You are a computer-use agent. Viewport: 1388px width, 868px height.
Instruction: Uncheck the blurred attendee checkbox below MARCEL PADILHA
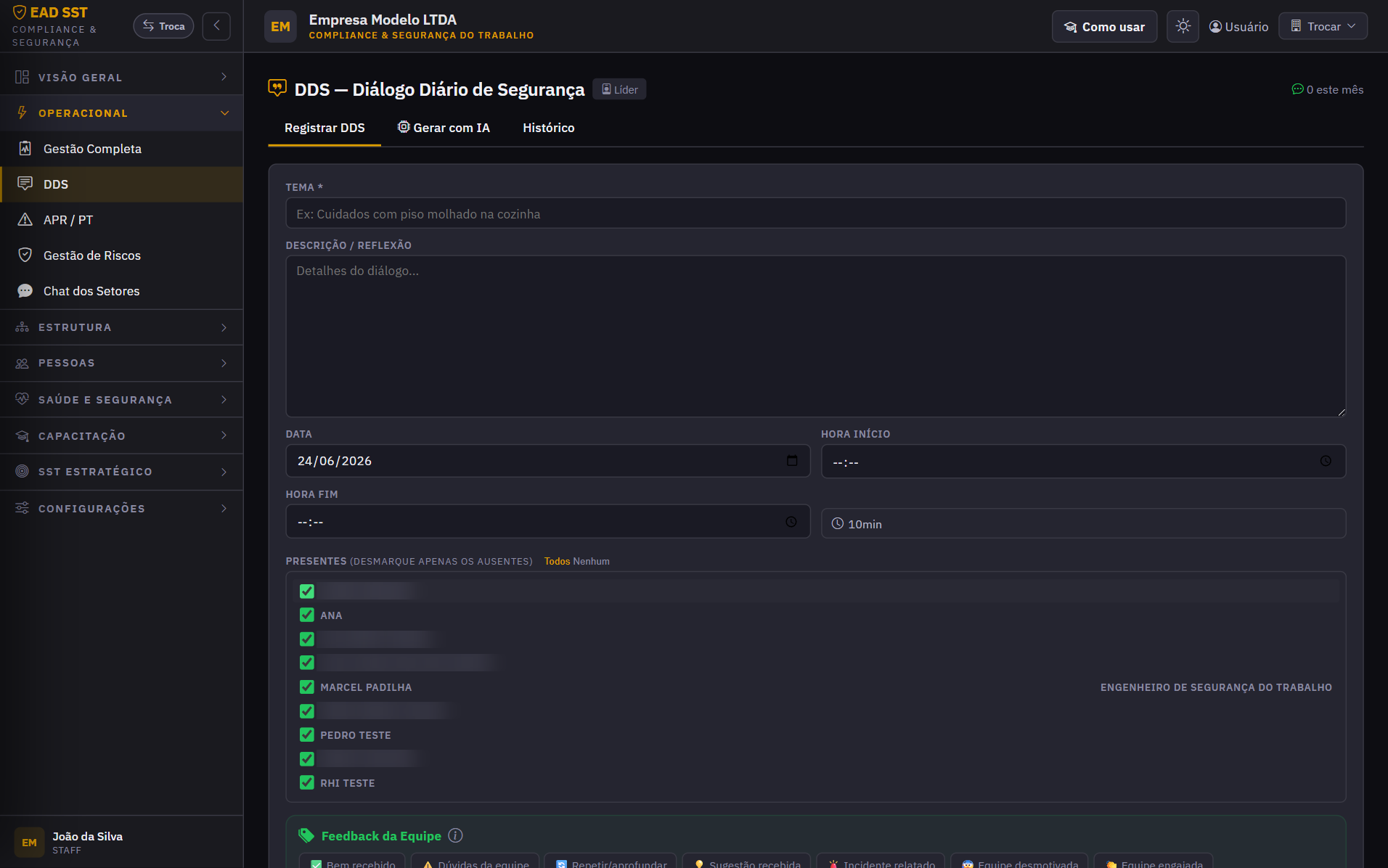click(307, 711)
